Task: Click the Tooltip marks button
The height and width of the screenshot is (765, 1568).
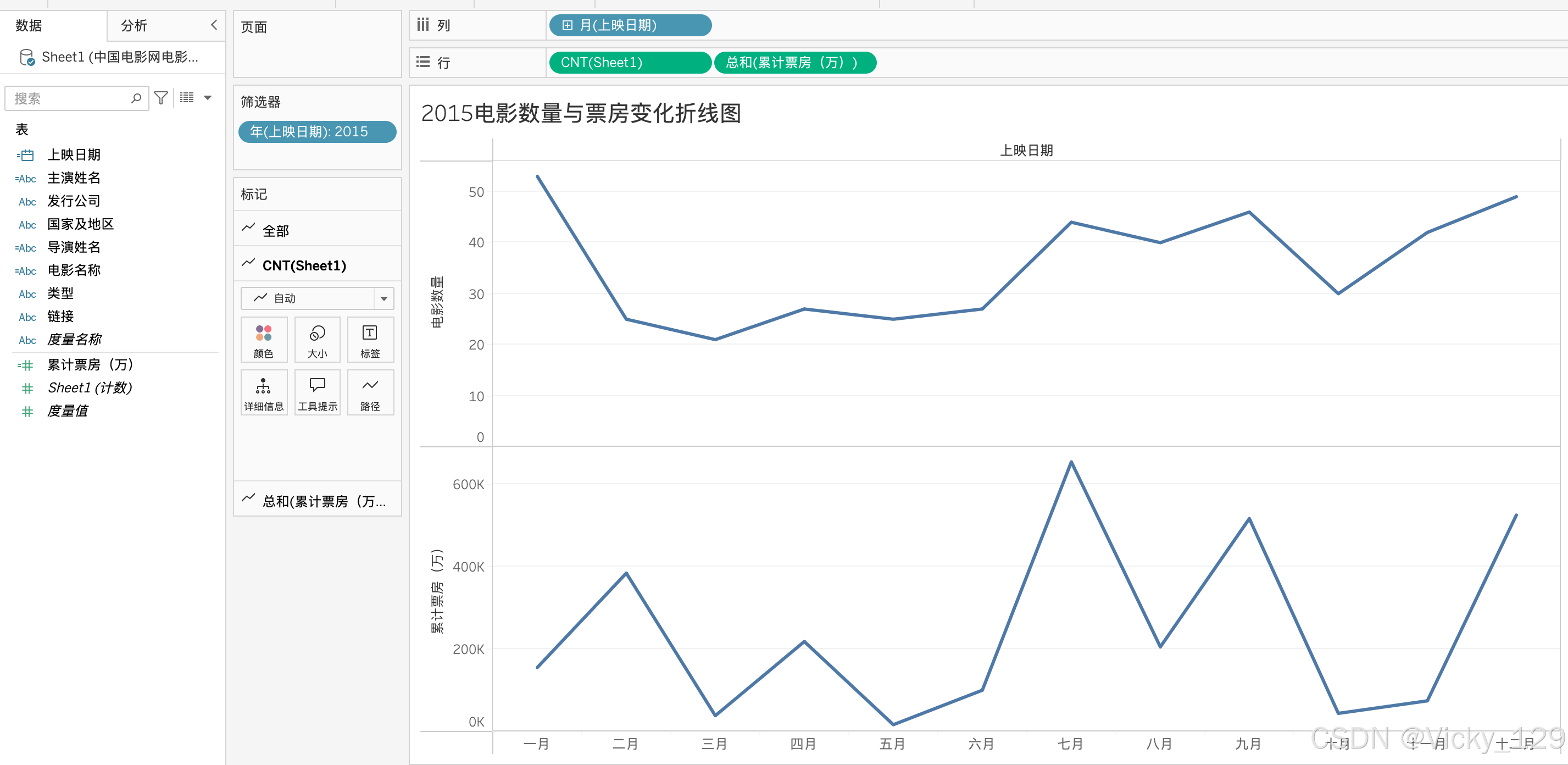Action: (317, 393)
